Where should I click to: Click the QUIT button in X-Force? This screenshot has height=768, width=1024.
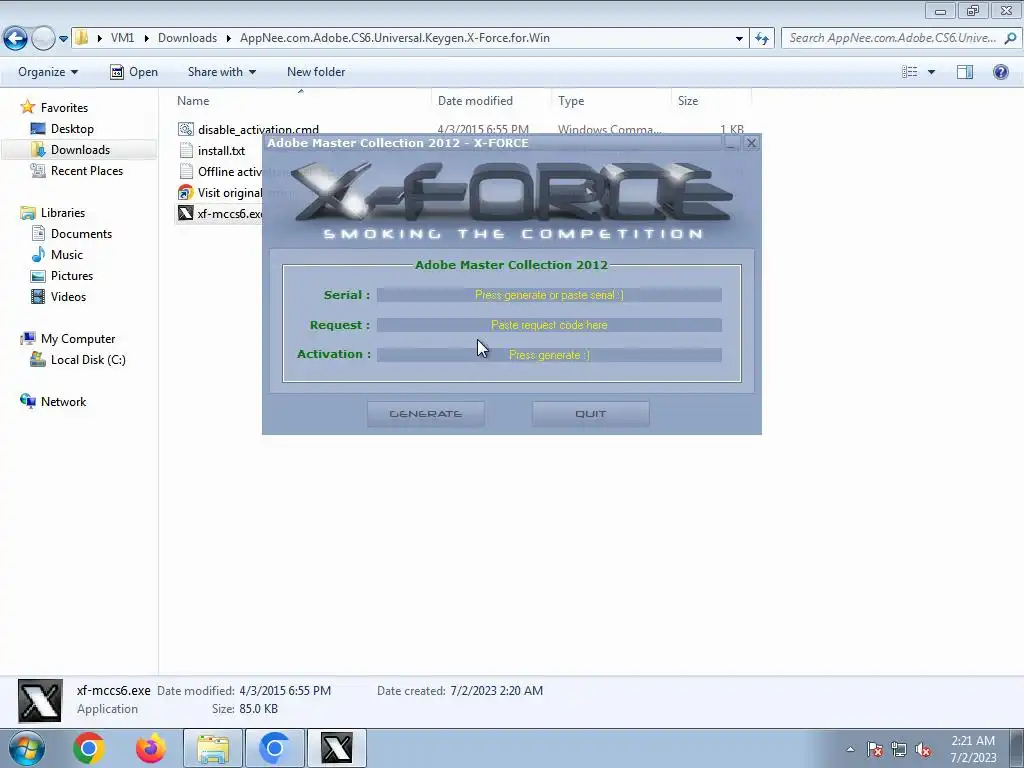(x=590, y=413)
